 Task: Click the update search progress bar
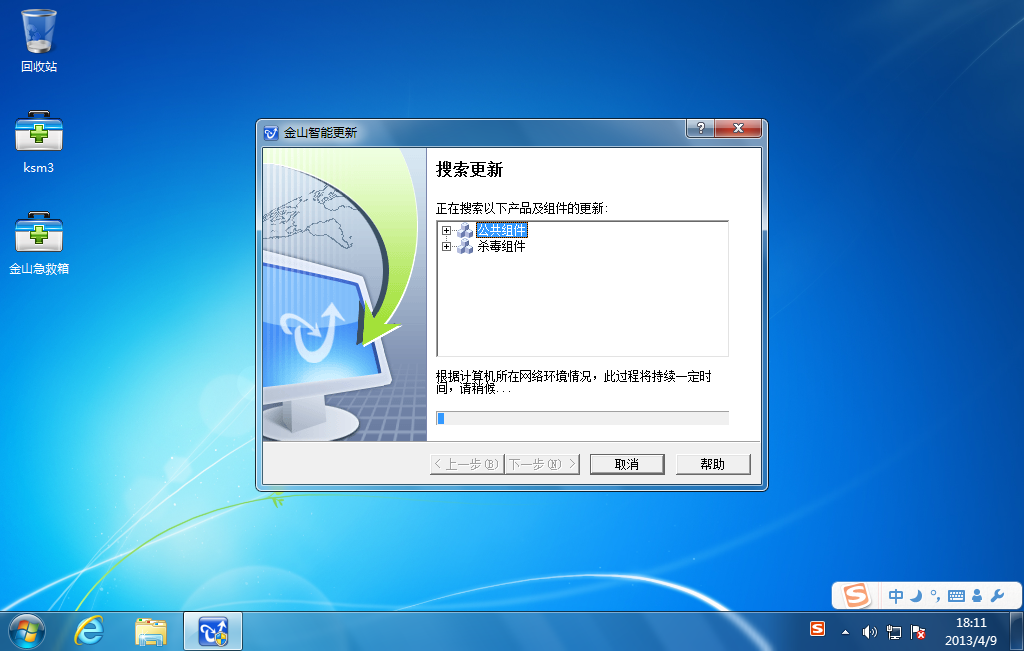[x=582, y=418]
